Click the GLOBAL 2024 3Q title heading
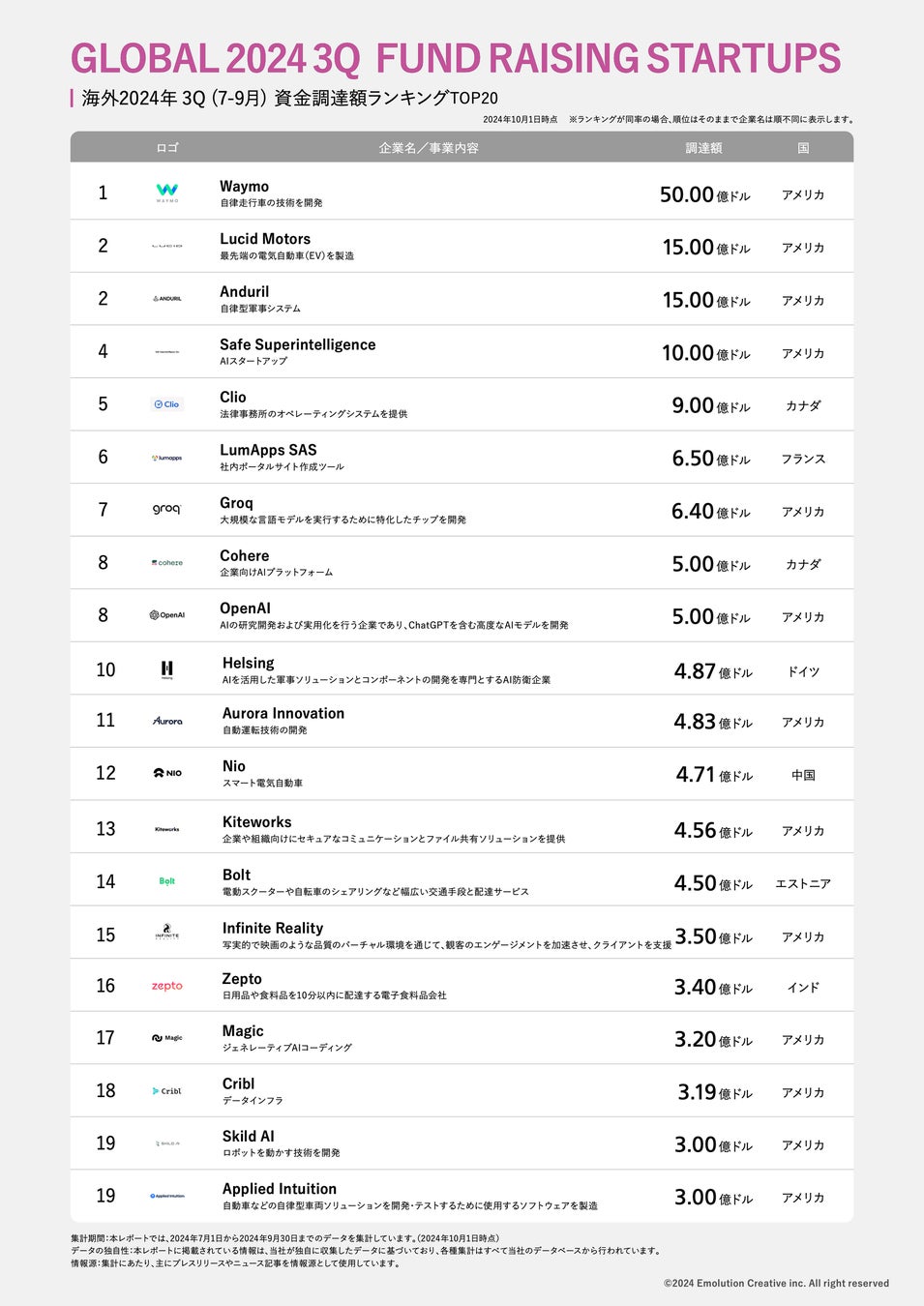Viewport: 924px width, 1306px height. pyautogui.click(x=456, y=59)
